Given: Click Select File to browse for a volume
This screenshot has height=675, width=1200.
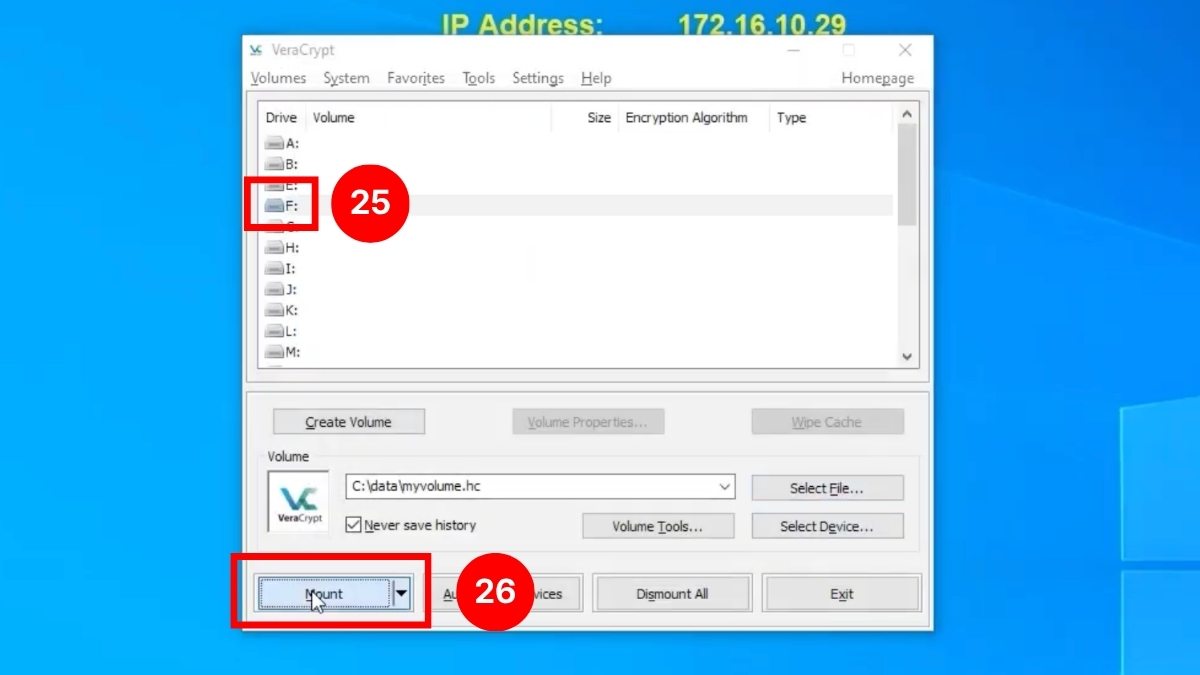Looking at the screenshot, I should tap(827, 487).
